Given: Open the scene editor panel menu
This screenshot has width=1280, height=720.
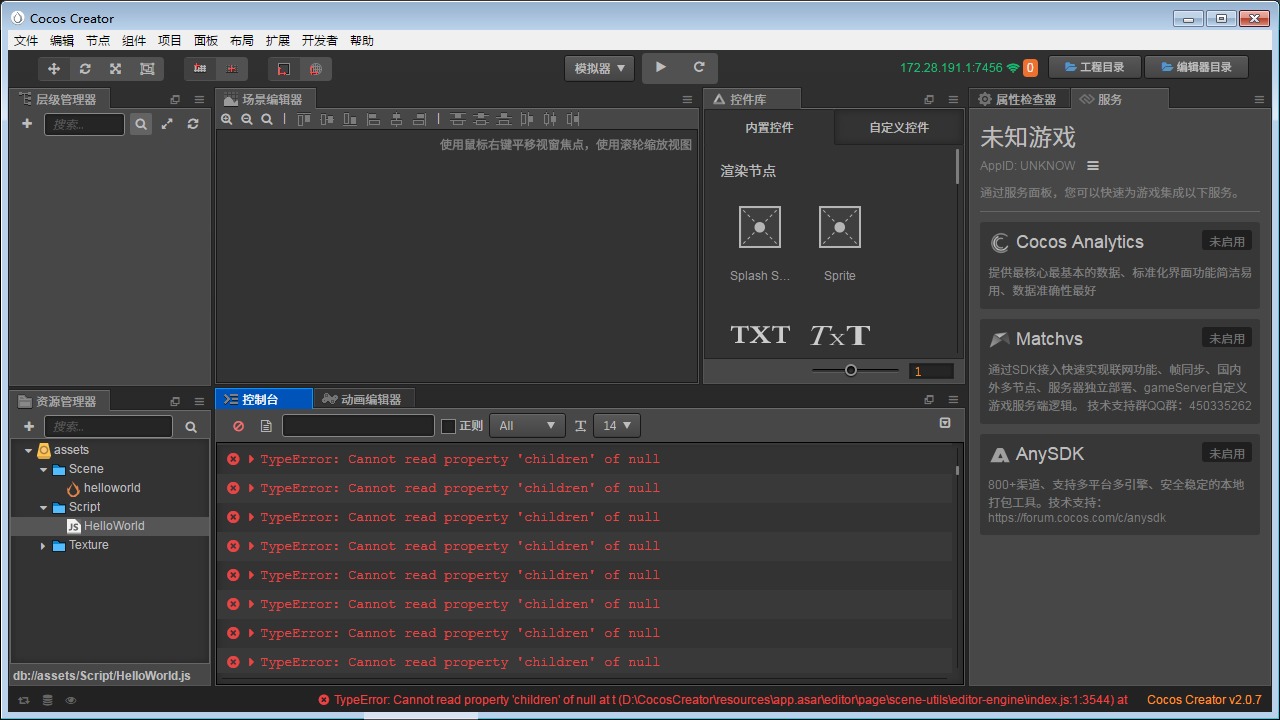Looking at the screenshot, I should [687, 100].
